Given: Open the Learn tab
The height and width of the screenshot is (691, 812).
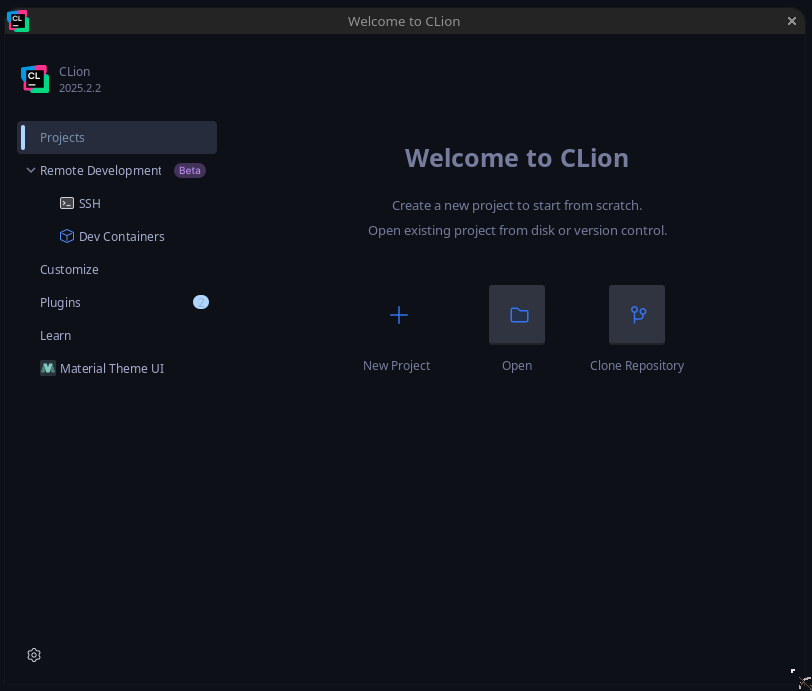Looking at the screenshot, I should (55, 336).
